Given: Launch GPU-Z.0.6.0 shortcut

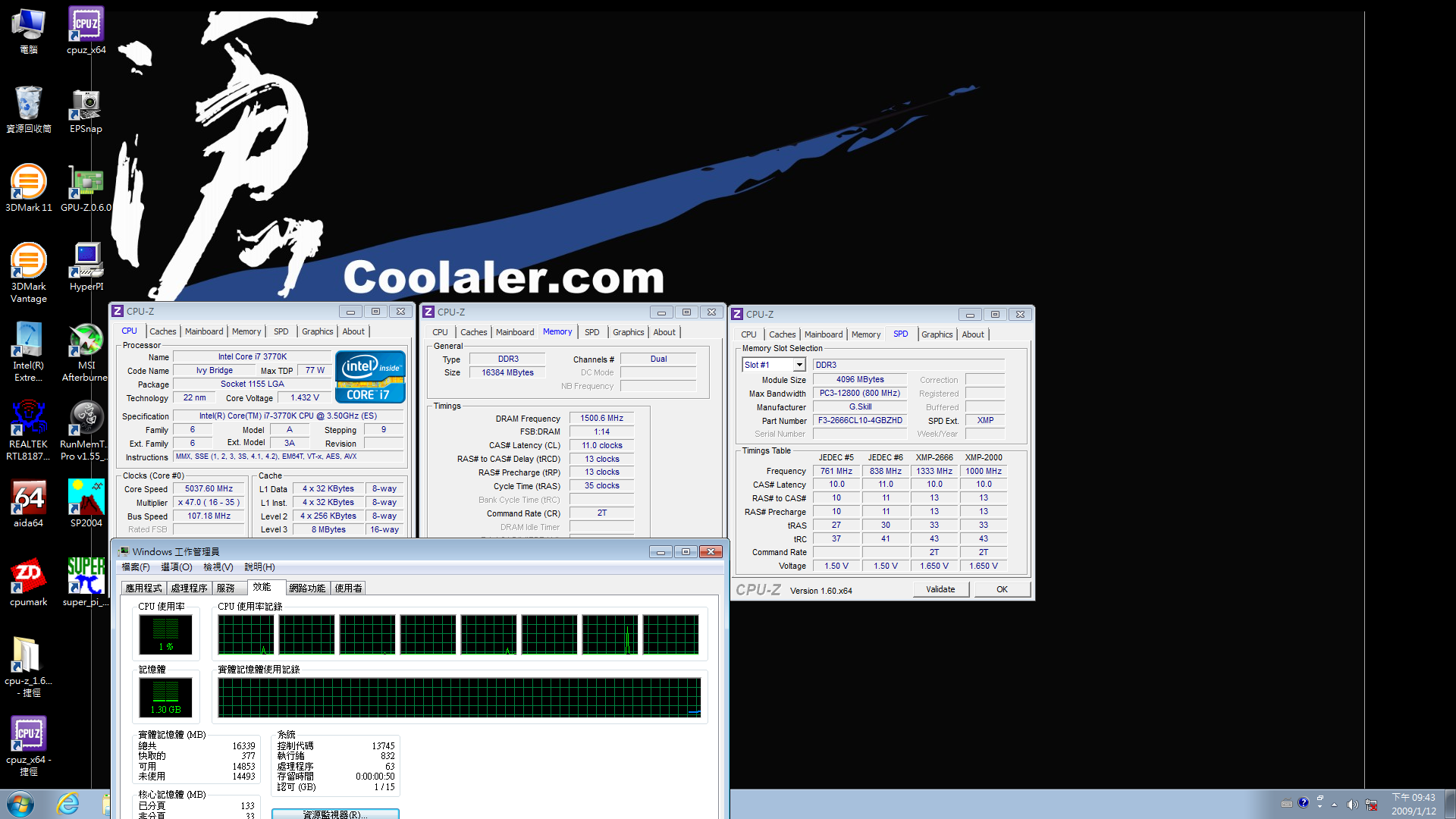Looking at the screenshot, I should [86, 188].
